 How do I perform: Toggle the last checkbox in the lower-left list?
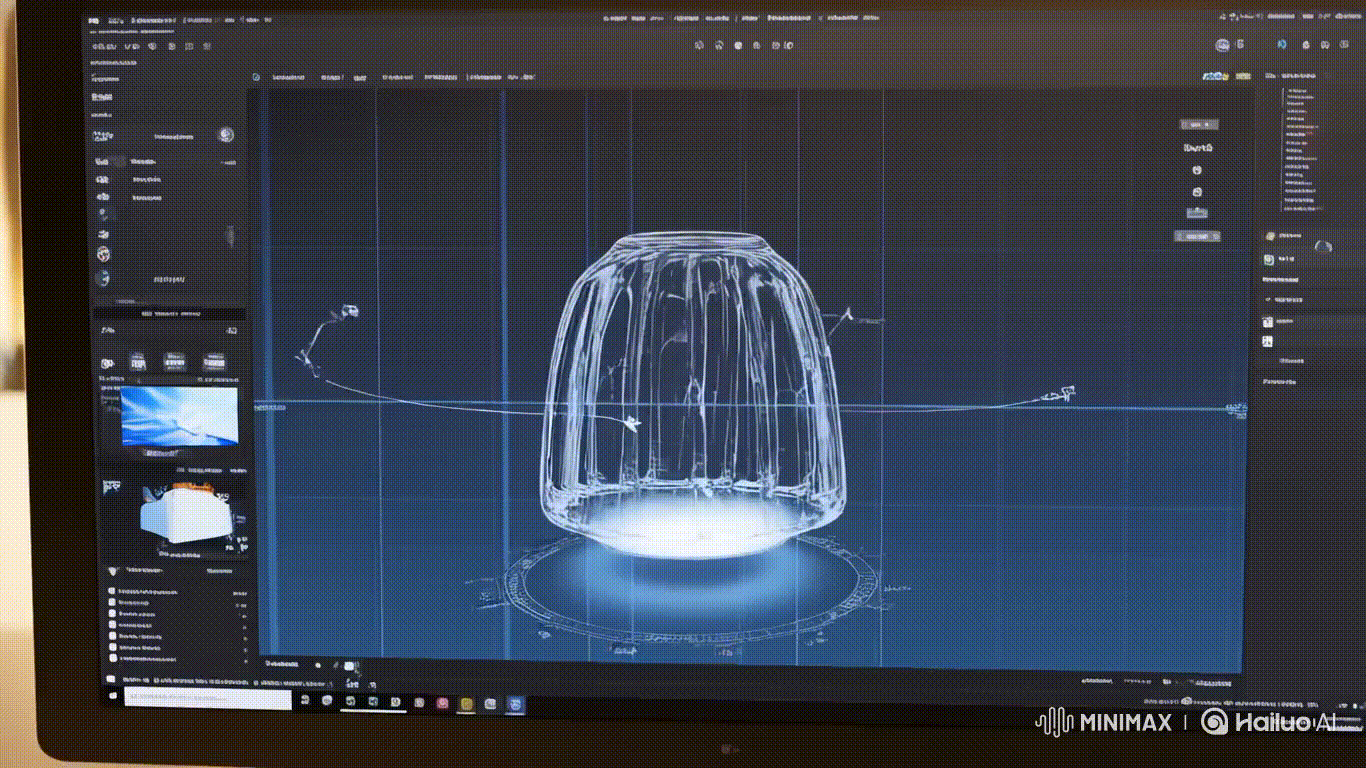click(112, 658)
